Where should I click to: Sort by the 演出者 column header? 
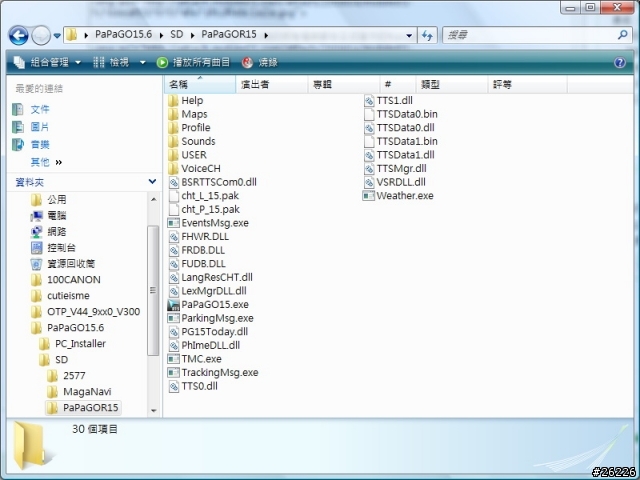coord(271,84)
